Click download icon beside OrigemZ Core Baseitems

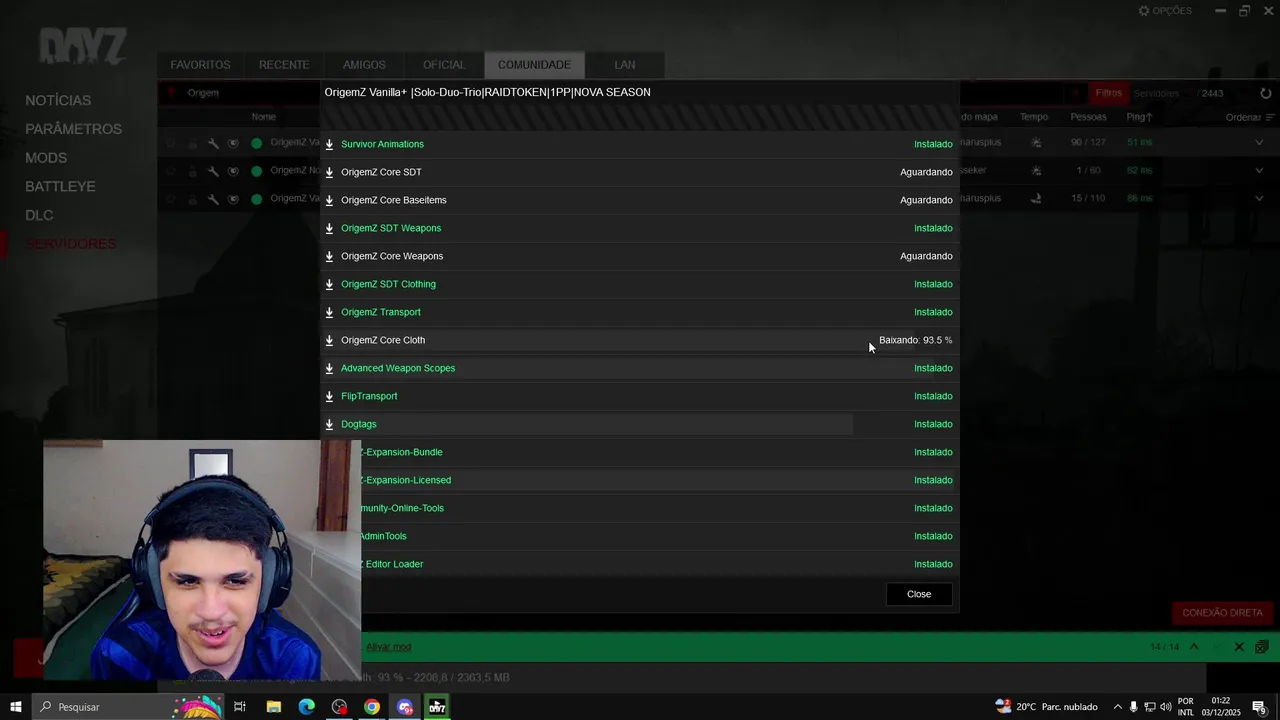click(329, 200)
